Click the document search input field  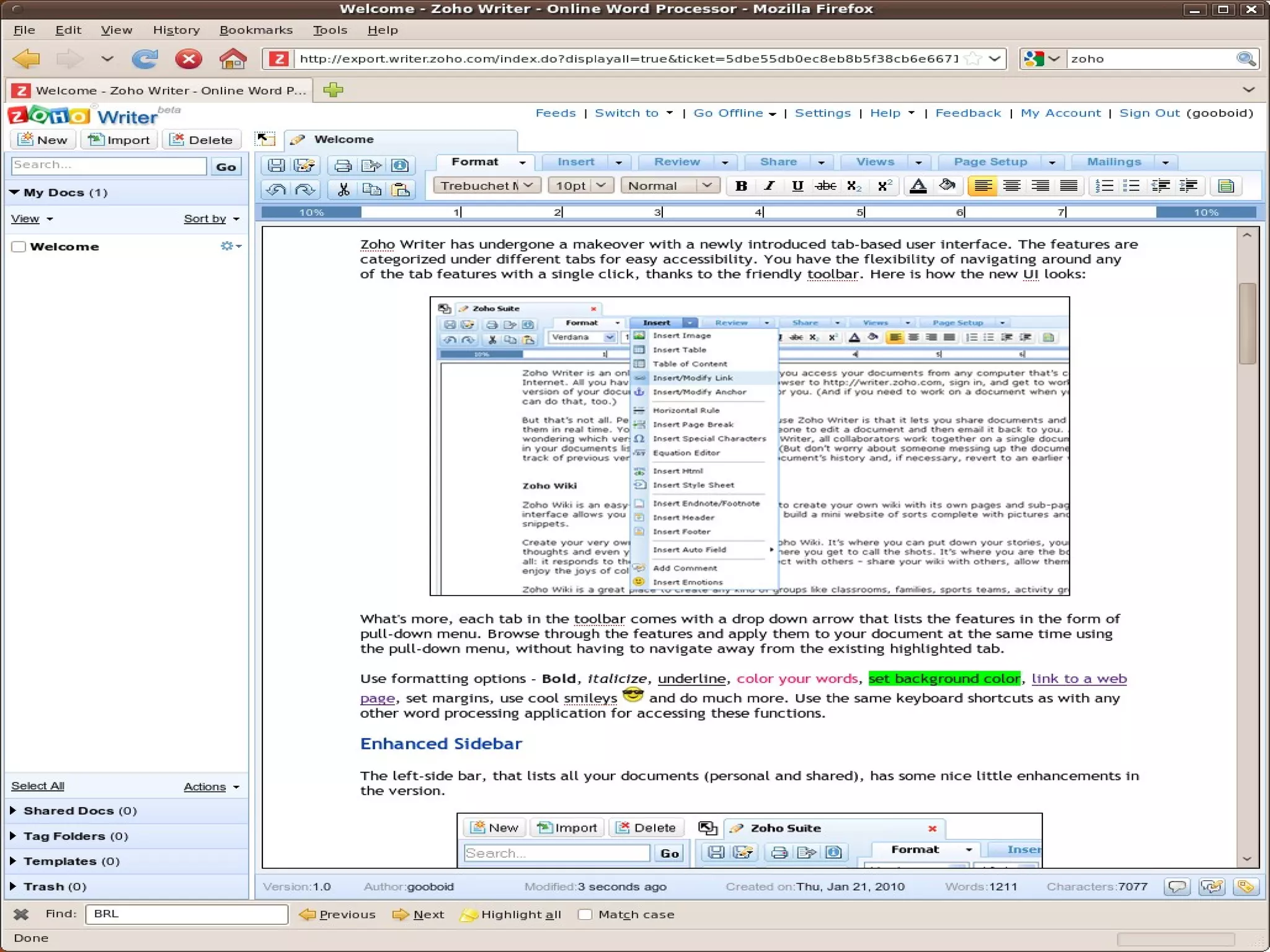point(109,165)
